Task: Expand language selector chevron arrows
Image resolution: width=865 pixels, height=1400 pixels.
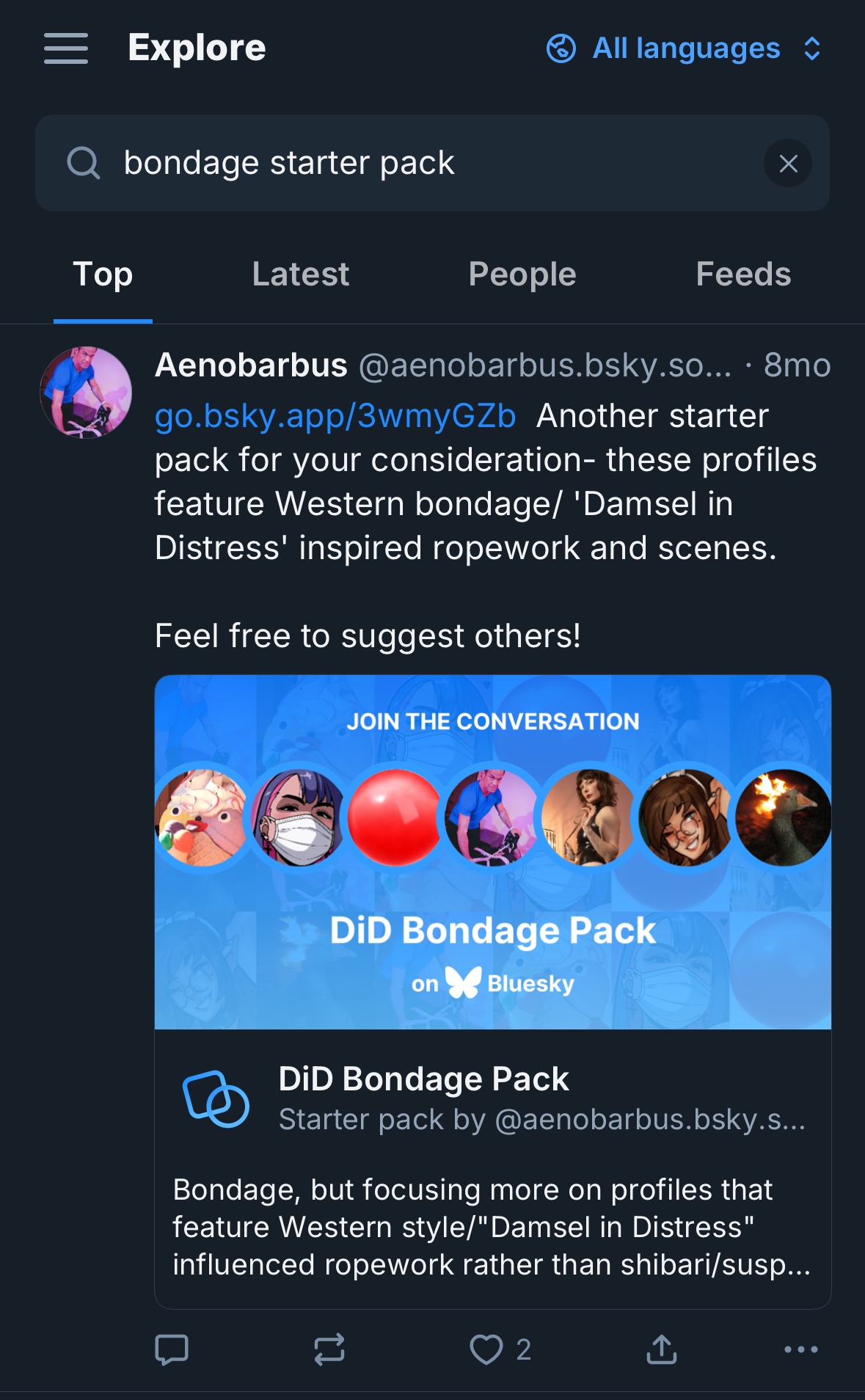Action: click(811, 49)
